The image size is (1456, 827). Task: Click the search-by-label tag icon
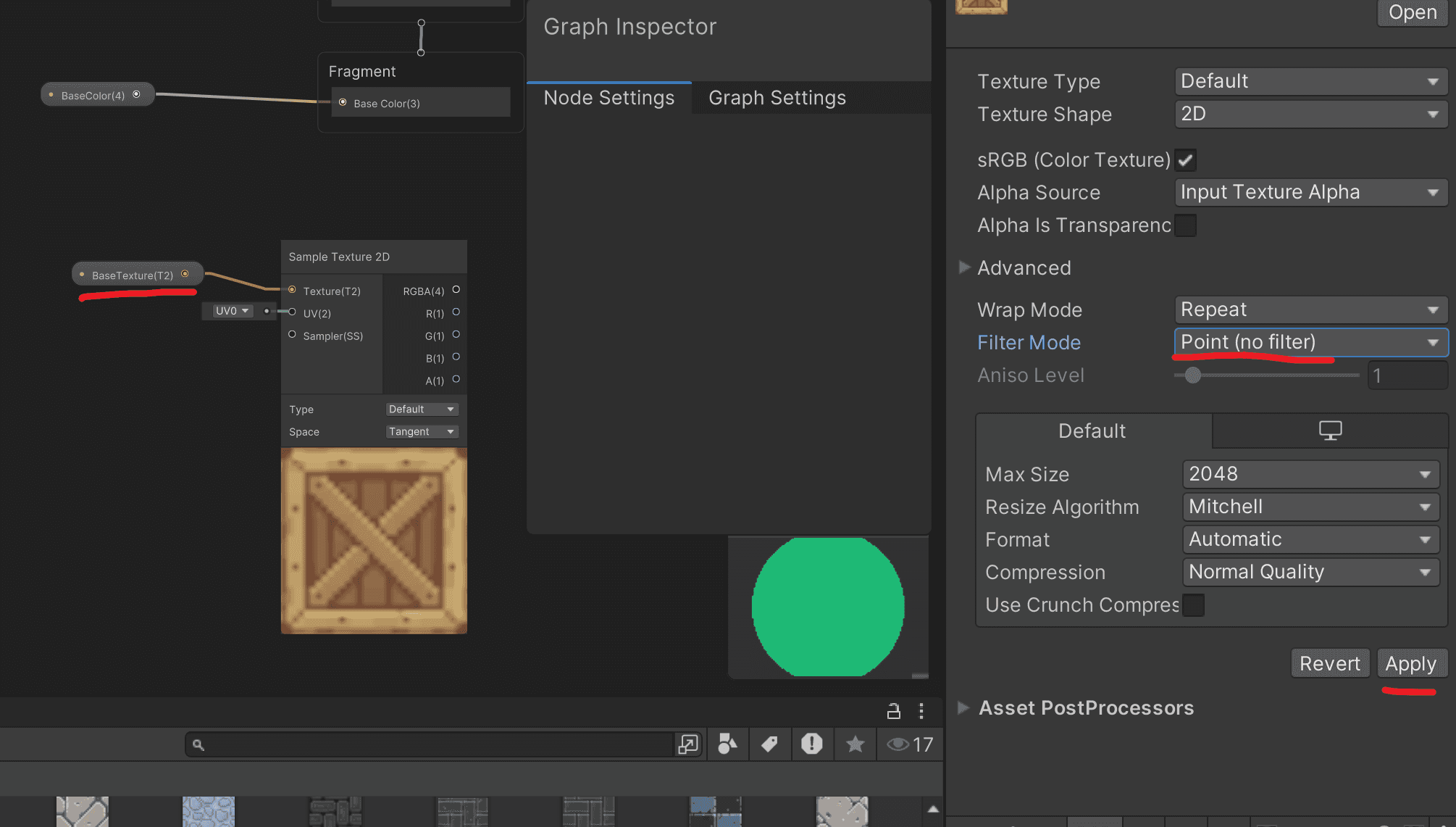(x=769, y=744)
